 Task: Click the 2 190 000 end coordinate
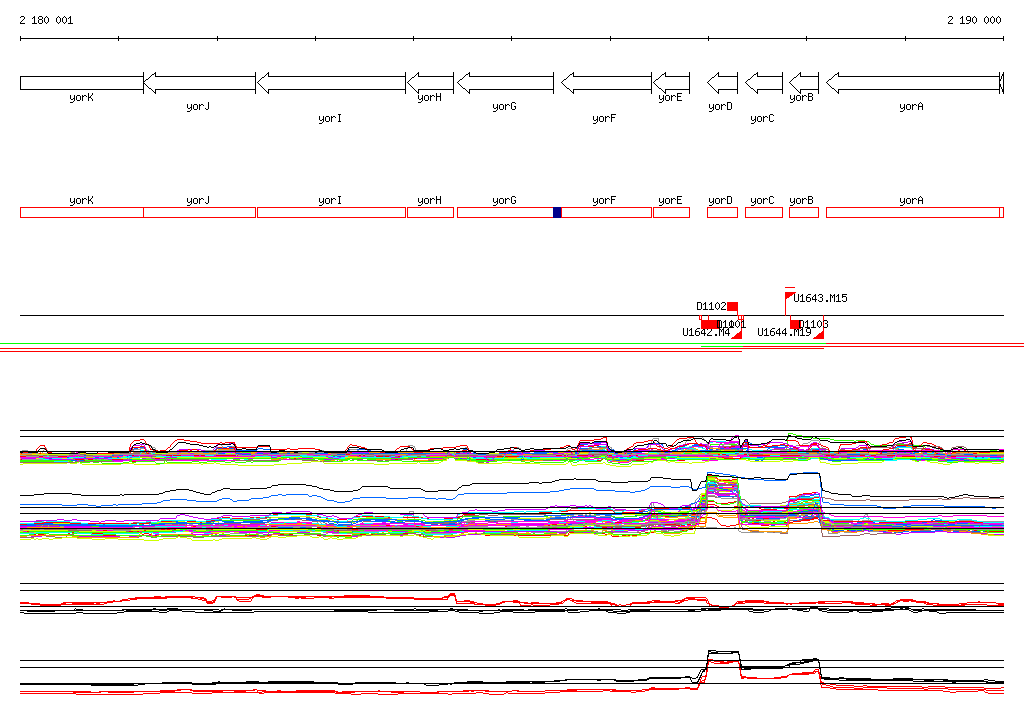point(974,20)
